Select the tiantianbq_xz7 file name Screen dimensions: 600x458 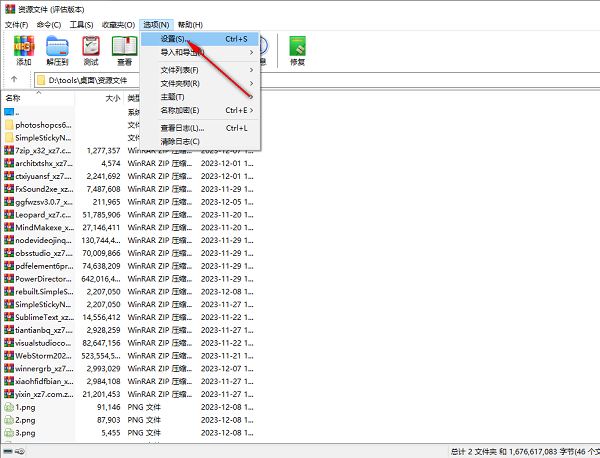point(44,330)
